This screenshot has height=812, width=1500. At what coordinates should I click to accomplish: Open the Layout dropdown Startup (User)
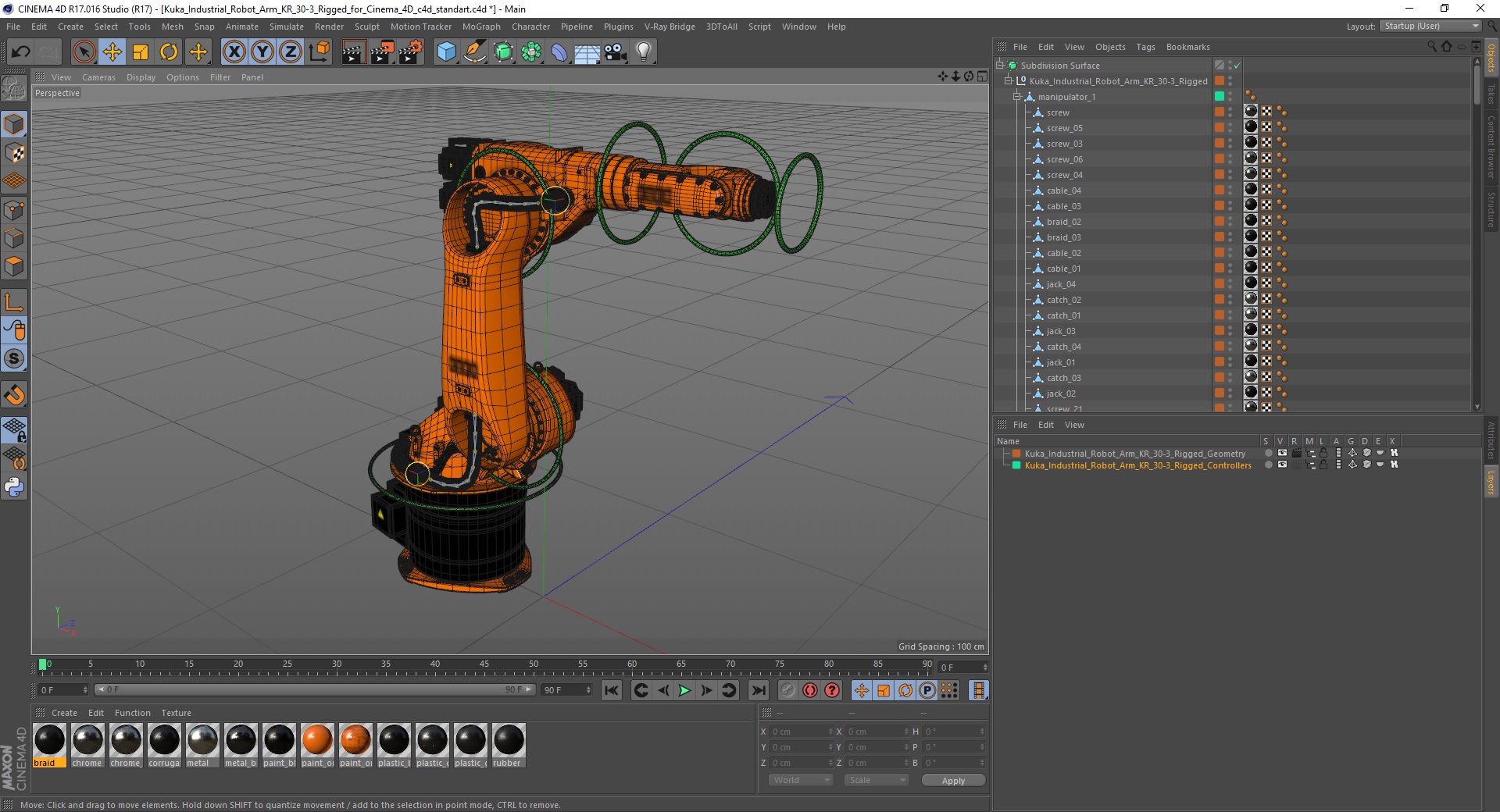(x=1430, y=26)
